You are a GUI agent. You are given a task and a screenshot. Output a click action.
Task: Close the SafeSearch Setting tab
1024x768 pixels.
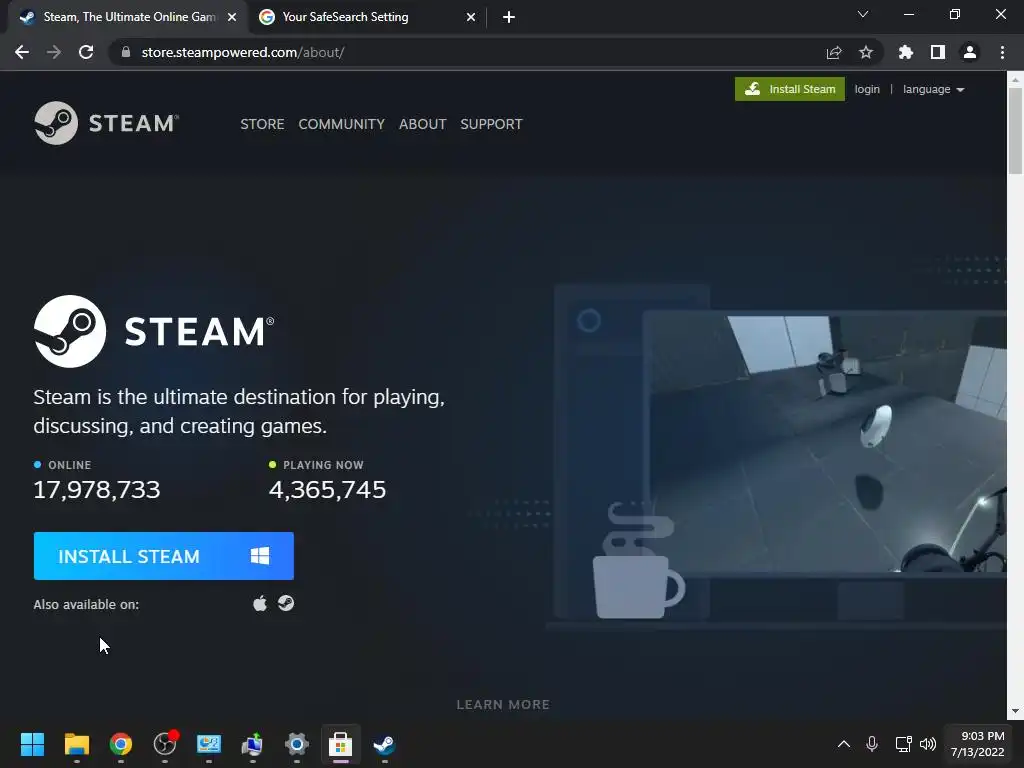point(471,18)
